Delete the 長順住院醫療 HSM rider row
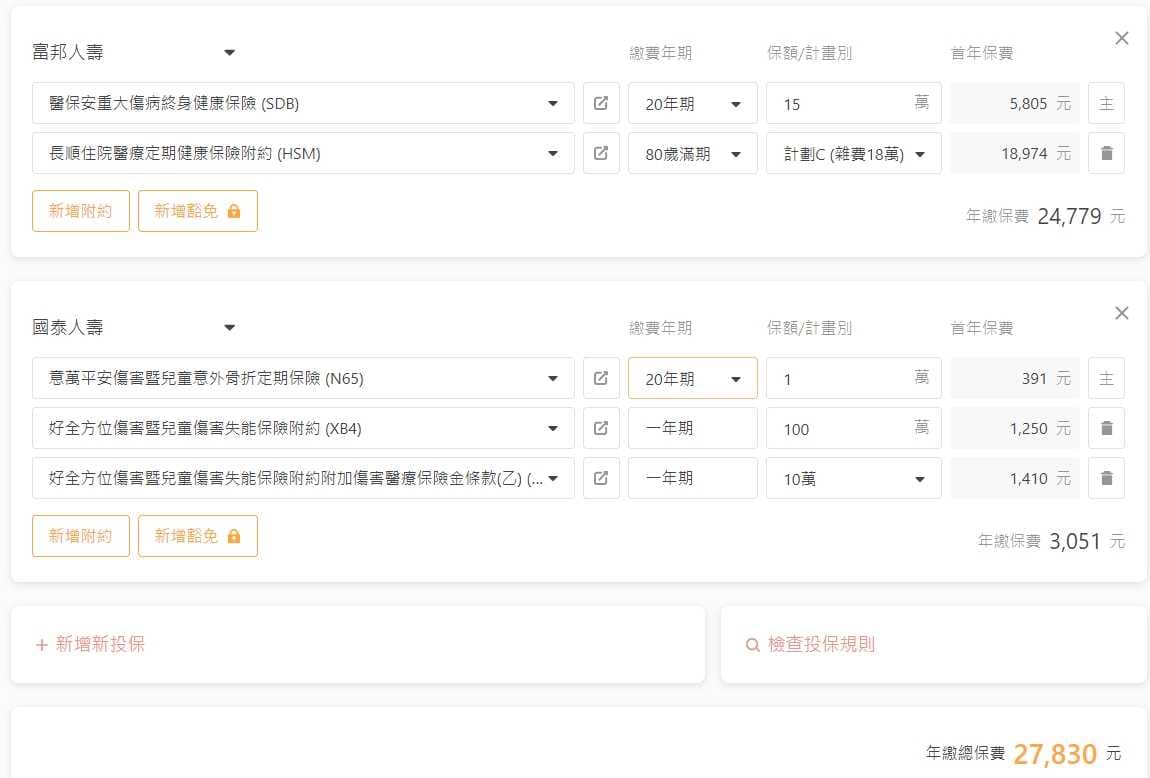 pos(1106,153)
